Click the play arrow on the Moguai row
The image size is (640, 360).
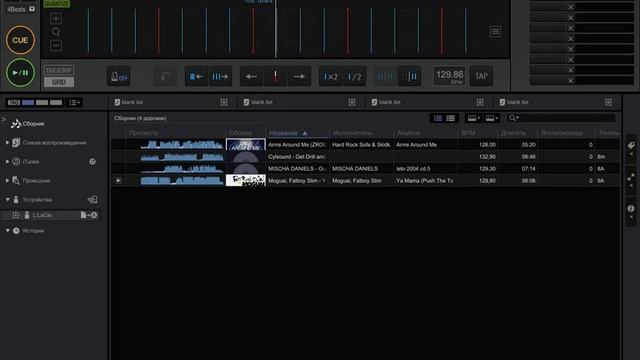[118, 180]
